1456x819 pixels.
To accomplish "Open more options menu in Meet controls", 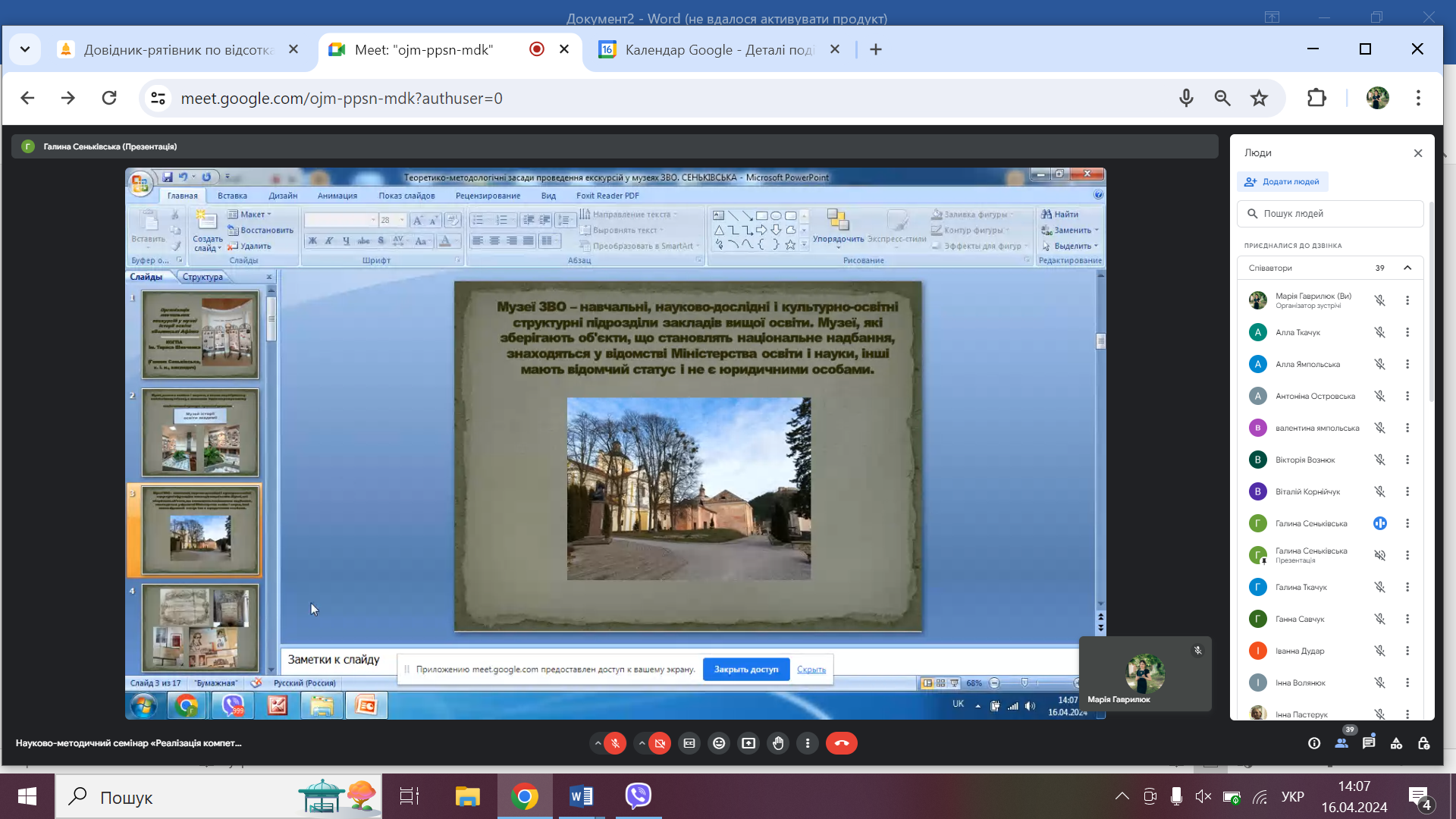I will tap(808, 743).
